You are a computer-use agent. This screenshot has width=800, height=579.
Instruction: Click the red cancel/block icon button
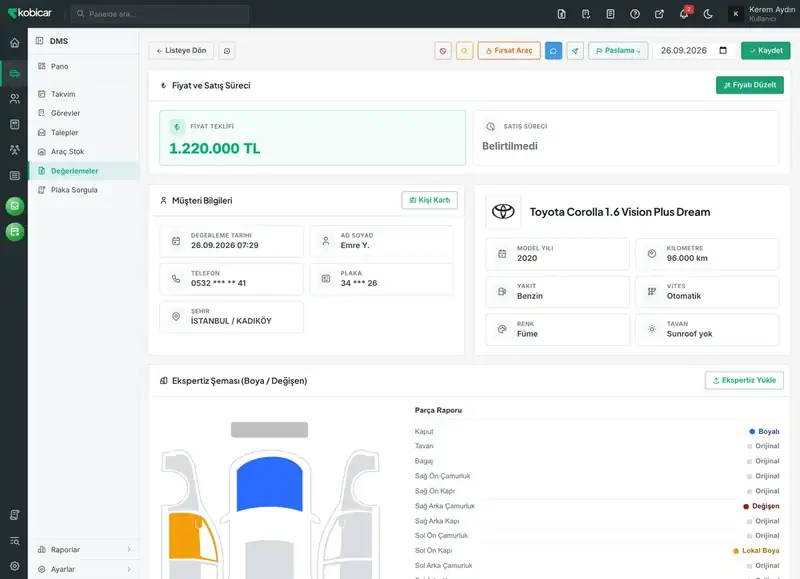tap(443, 51)
